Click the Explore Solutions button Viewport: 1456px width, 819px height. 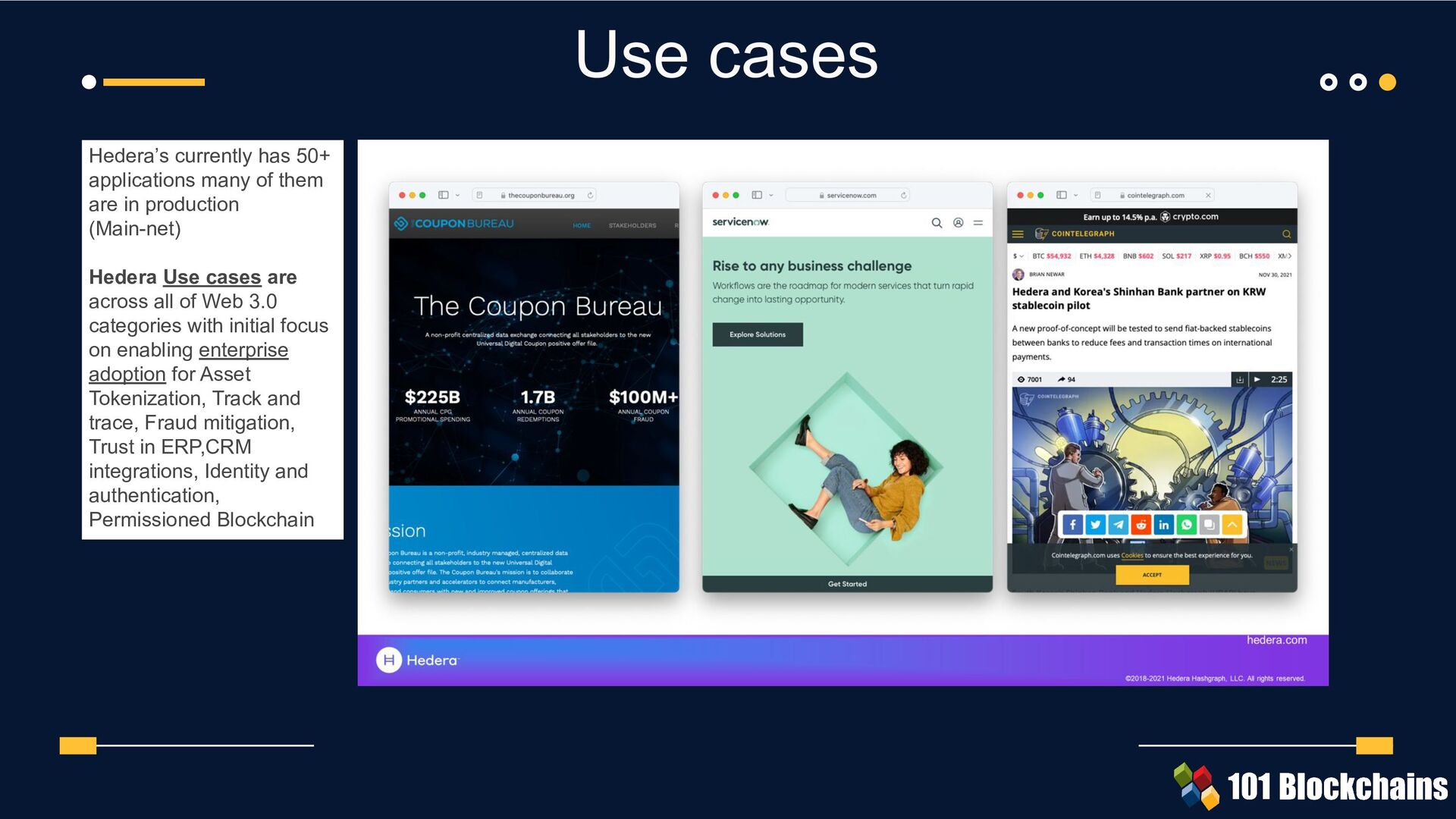757,334
